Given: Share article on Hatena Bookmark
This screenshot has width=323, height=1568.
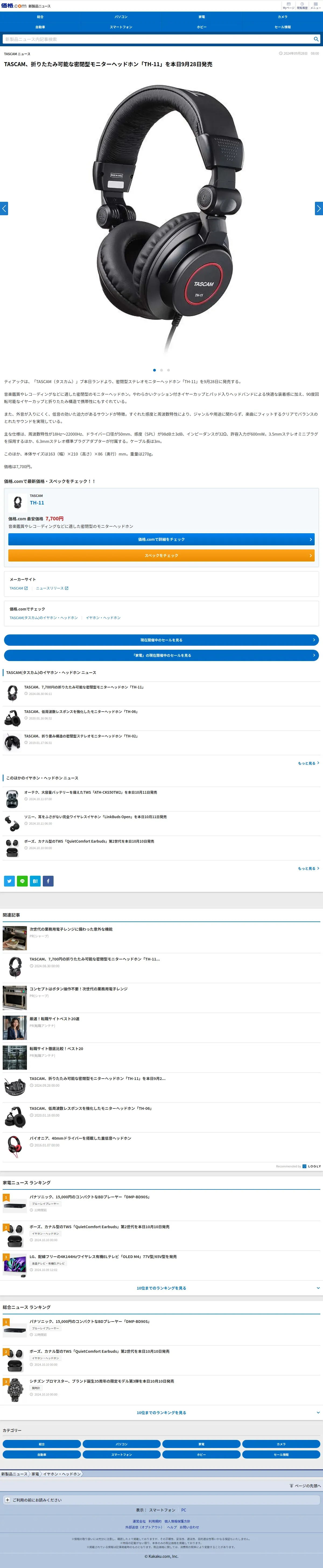Looking at the screenshot, I should [35, 881].
